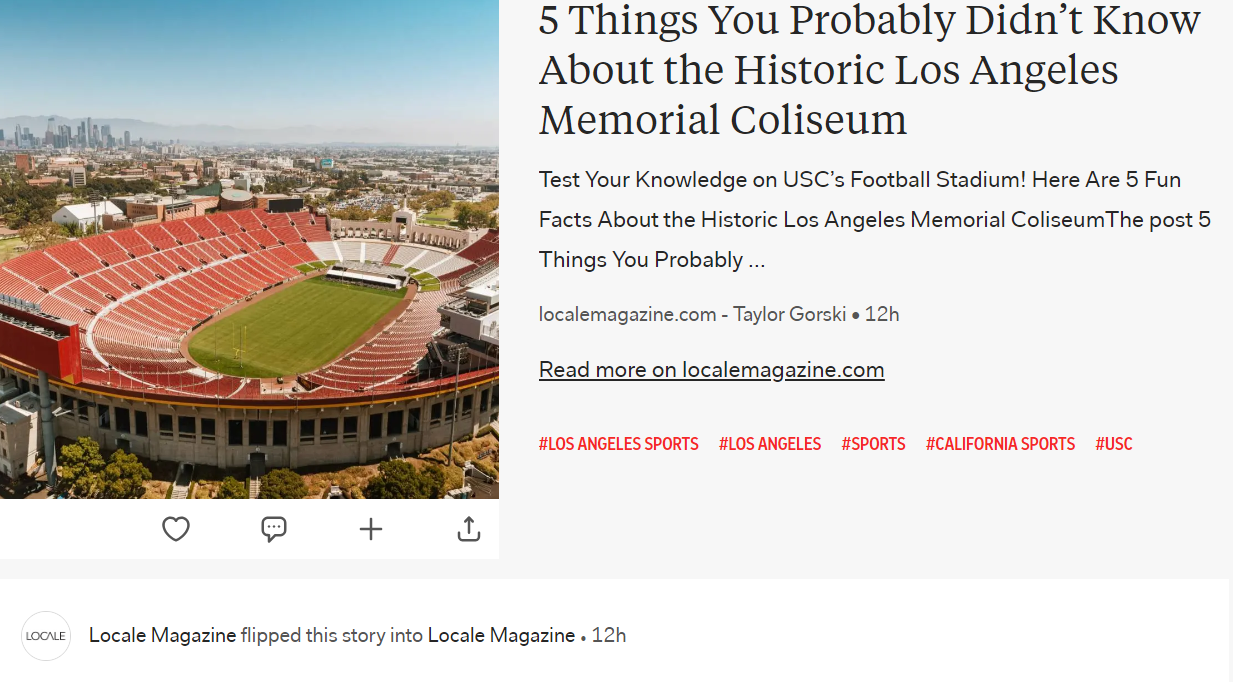Click the 12h timestamp beside Taylor Gorski

(882, 314)
